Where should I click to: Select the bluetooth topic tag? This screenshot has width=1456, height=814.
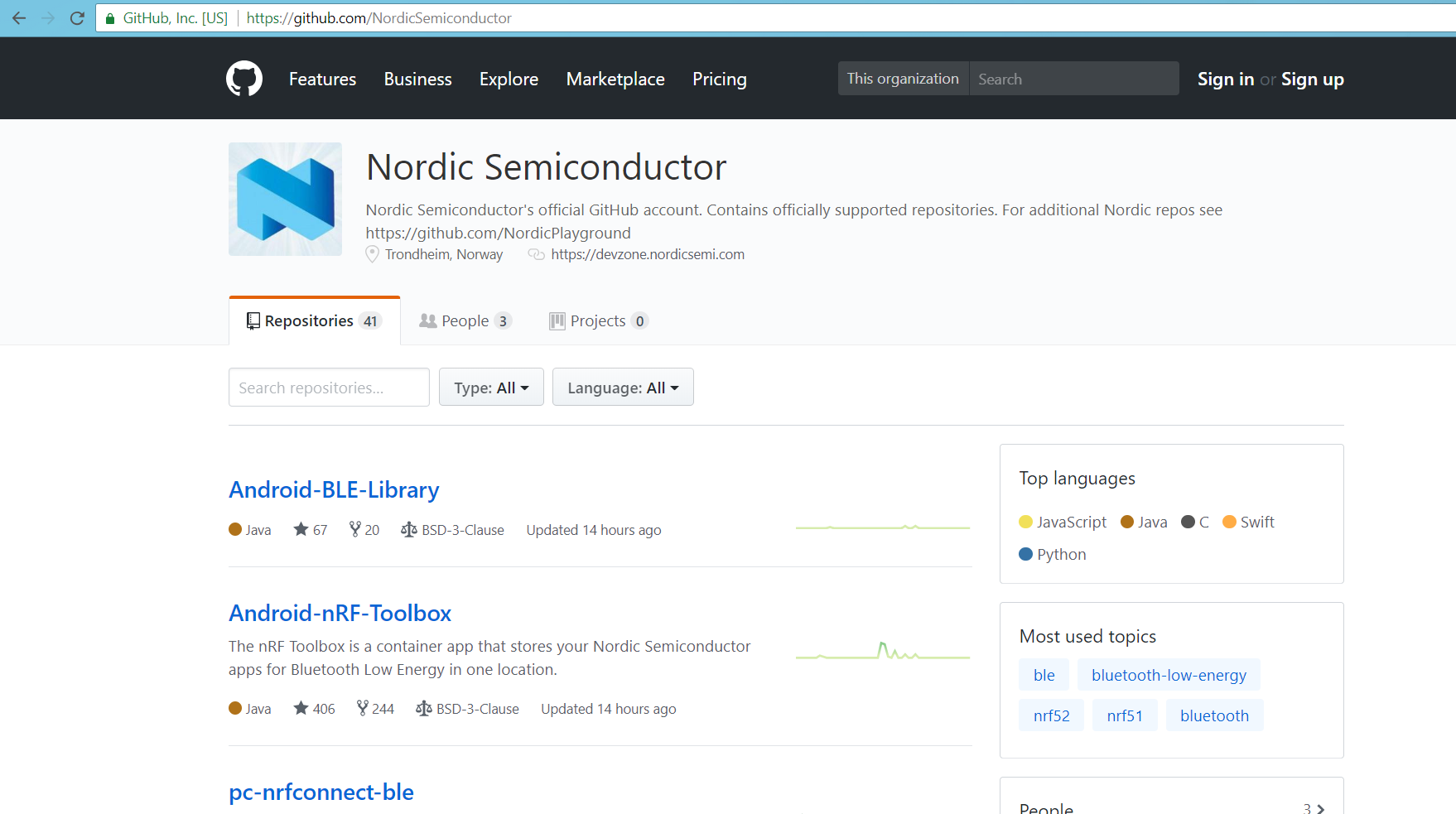[1214, 715]
